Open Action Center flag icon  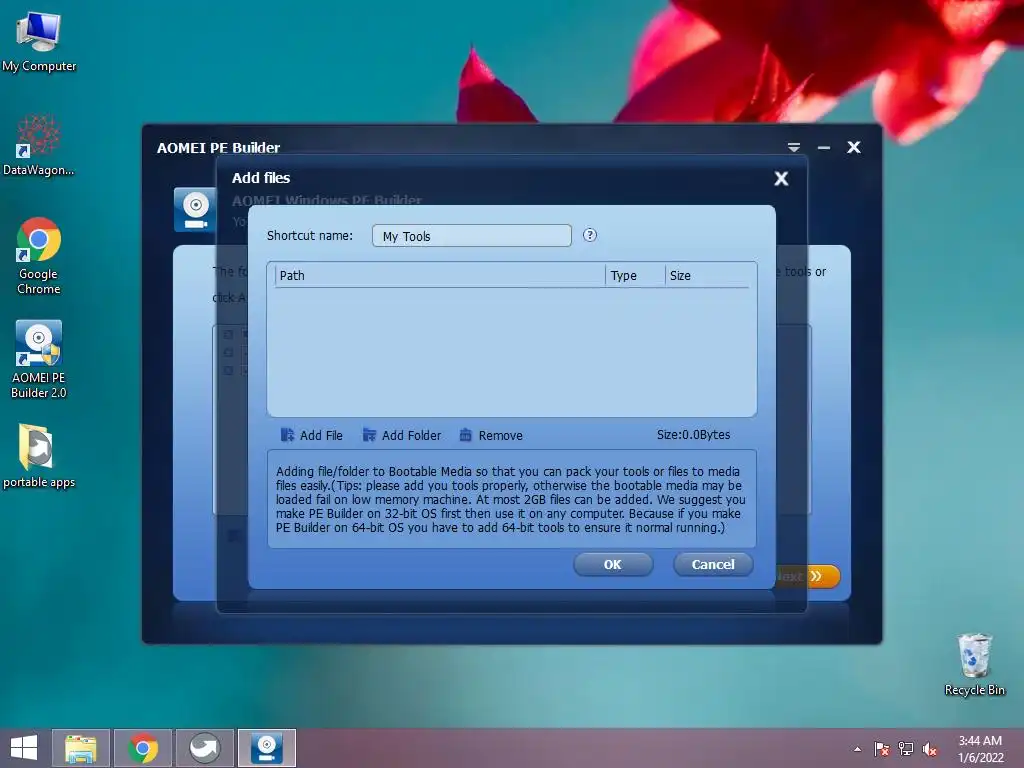coord(882,749)
